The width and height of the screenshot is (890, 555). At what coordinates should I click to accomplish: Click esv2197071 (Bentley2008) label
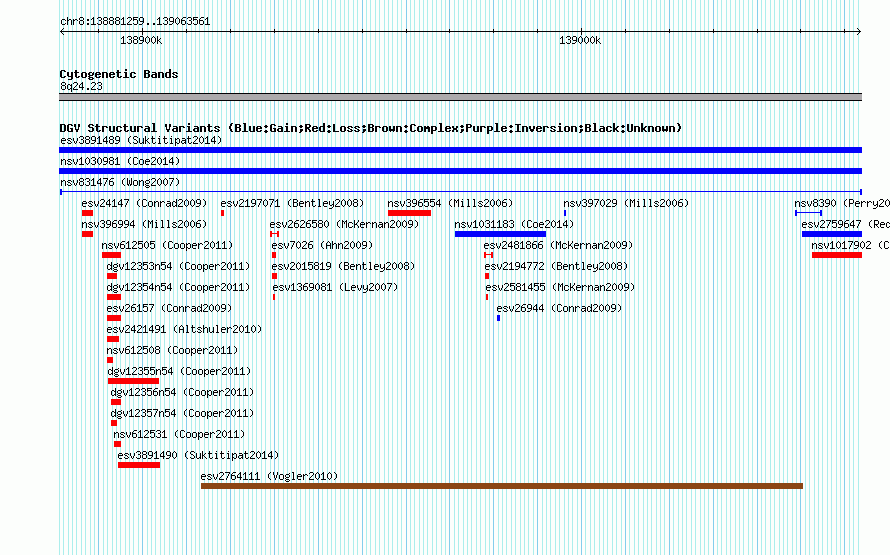[x=292, y=203]
